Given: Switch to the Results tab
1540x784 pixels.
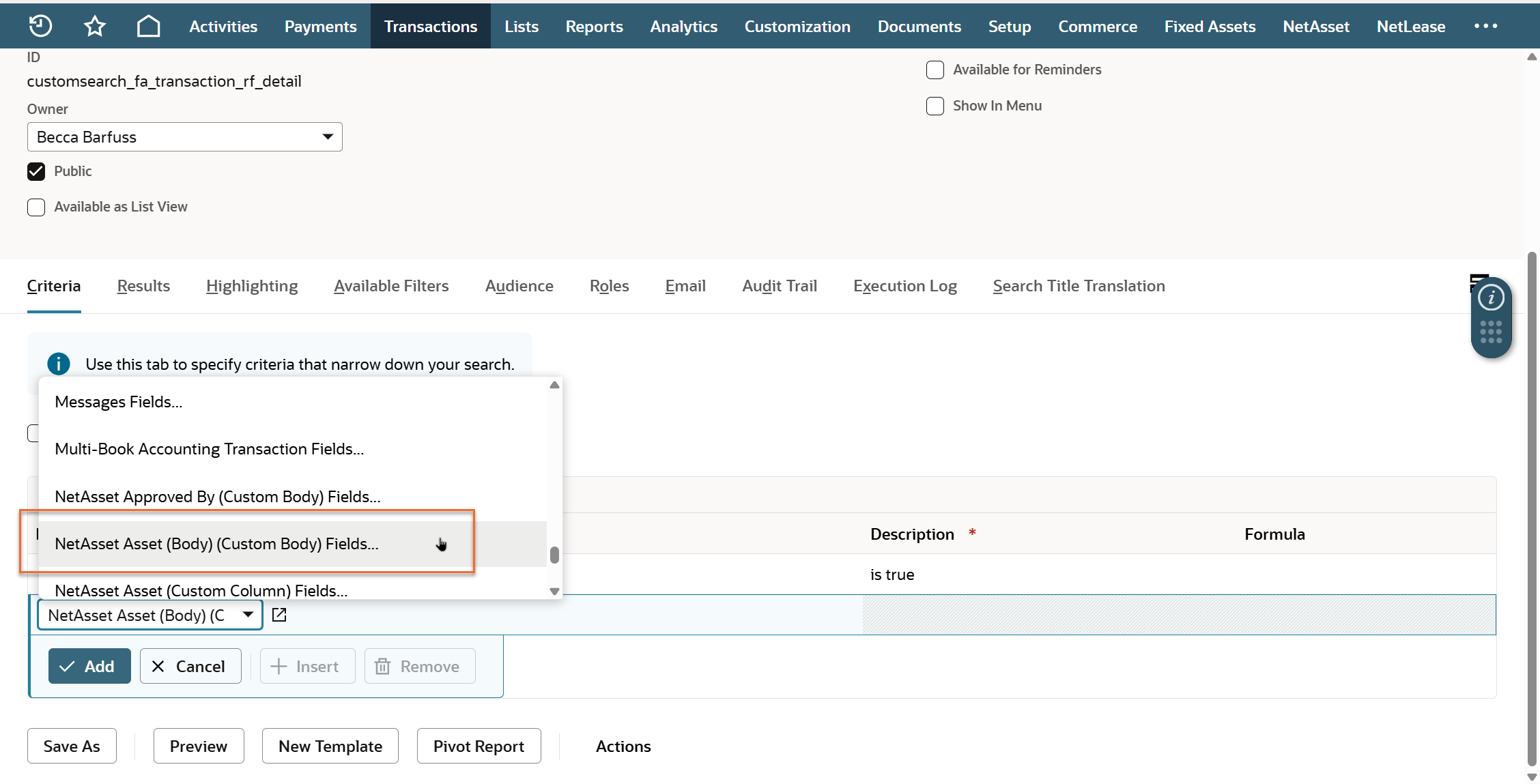Looking at the screenshot, I should pyautogui.click(x=143, y=286).
